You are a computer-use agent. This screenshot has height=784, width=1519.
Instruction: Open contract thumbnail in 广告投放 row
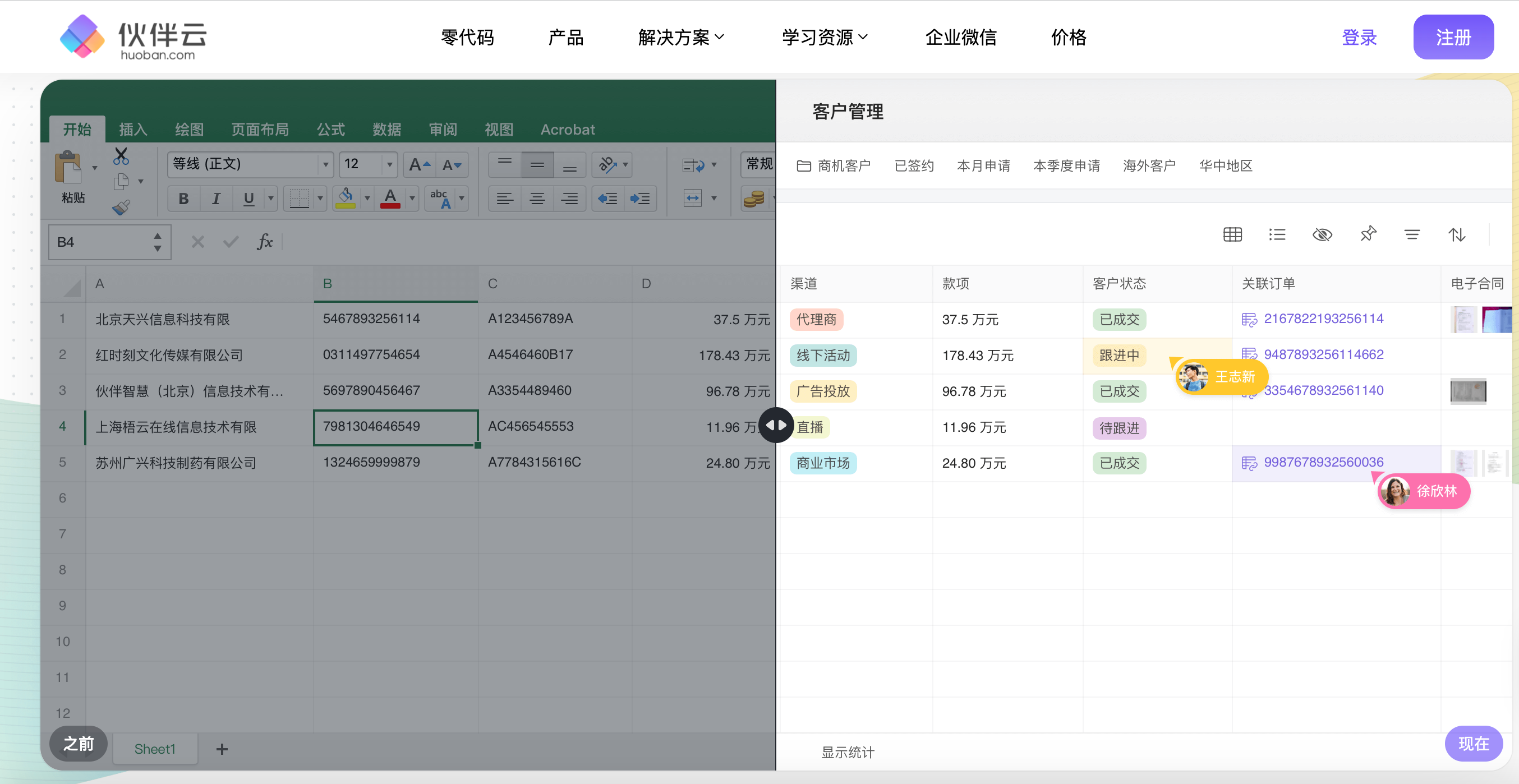click(x=1469, y=391)
